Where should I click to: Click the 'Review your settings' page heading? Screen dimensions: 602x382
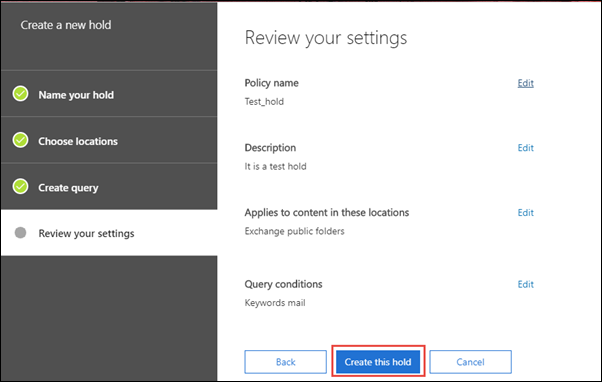tap(326, 38)
